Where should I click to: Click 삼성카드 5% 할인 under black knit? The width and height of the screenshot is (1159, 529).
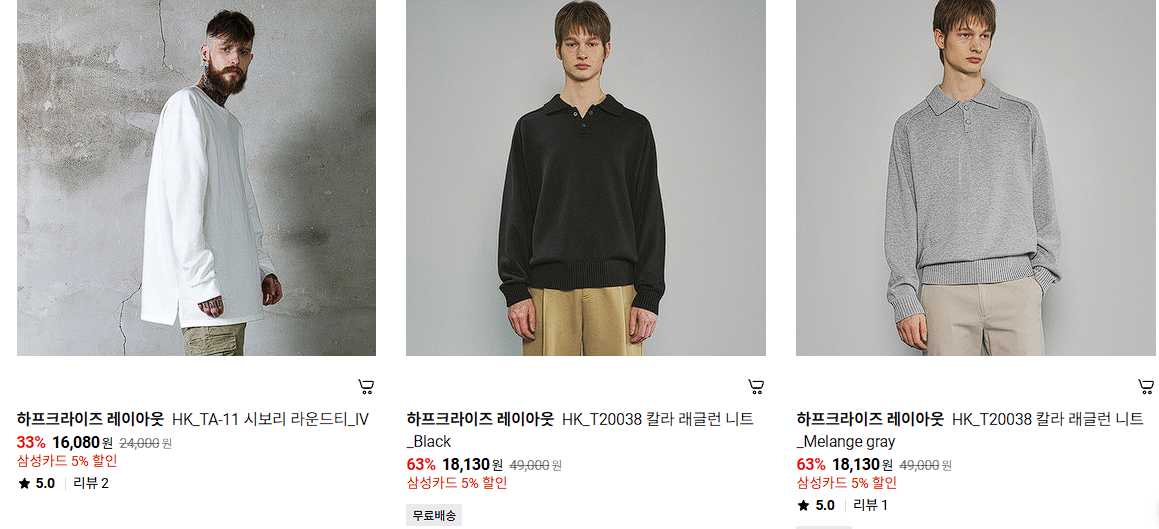click(x=457, y=483)
